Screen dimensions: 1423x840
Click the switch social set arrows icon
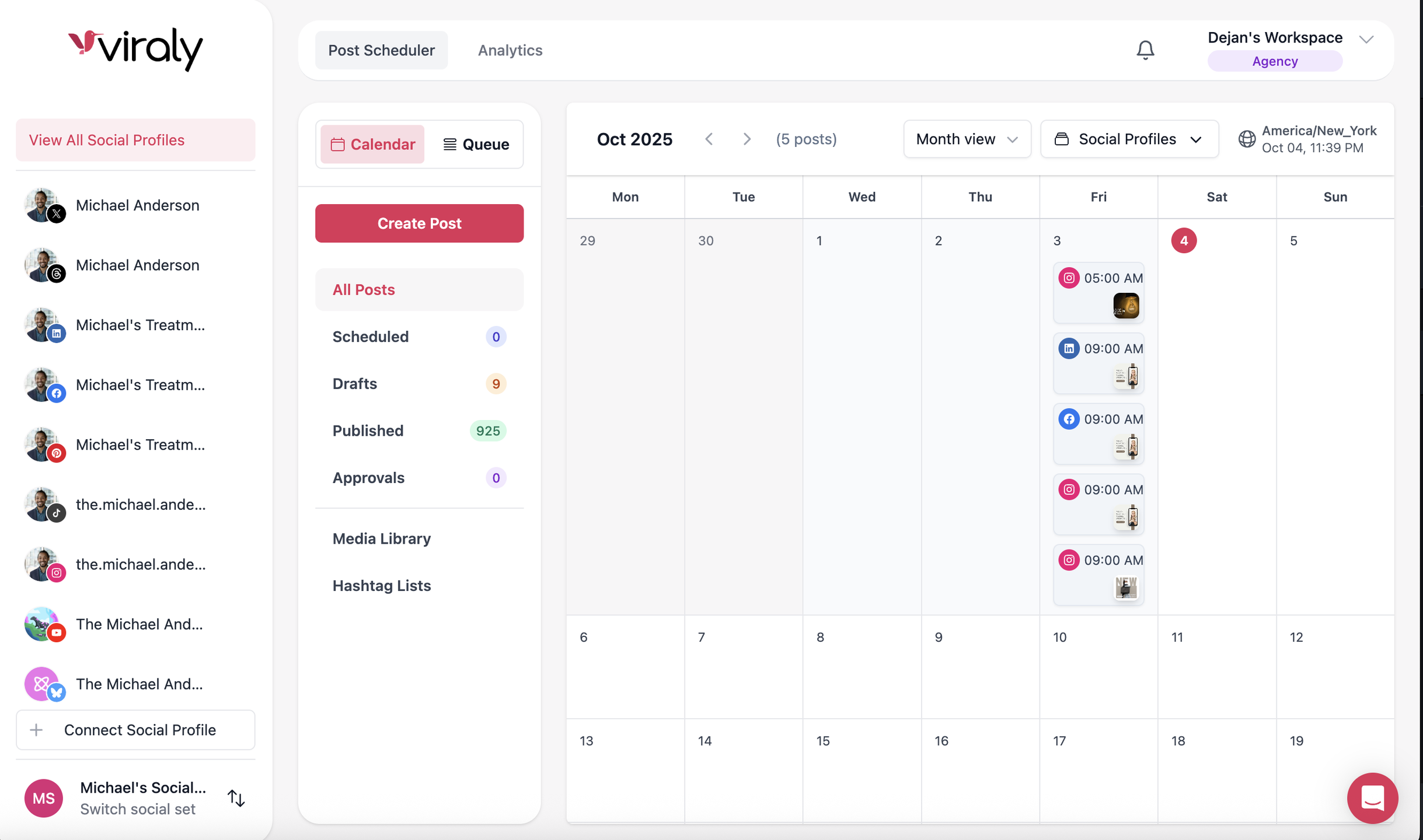tap(236, 798)
